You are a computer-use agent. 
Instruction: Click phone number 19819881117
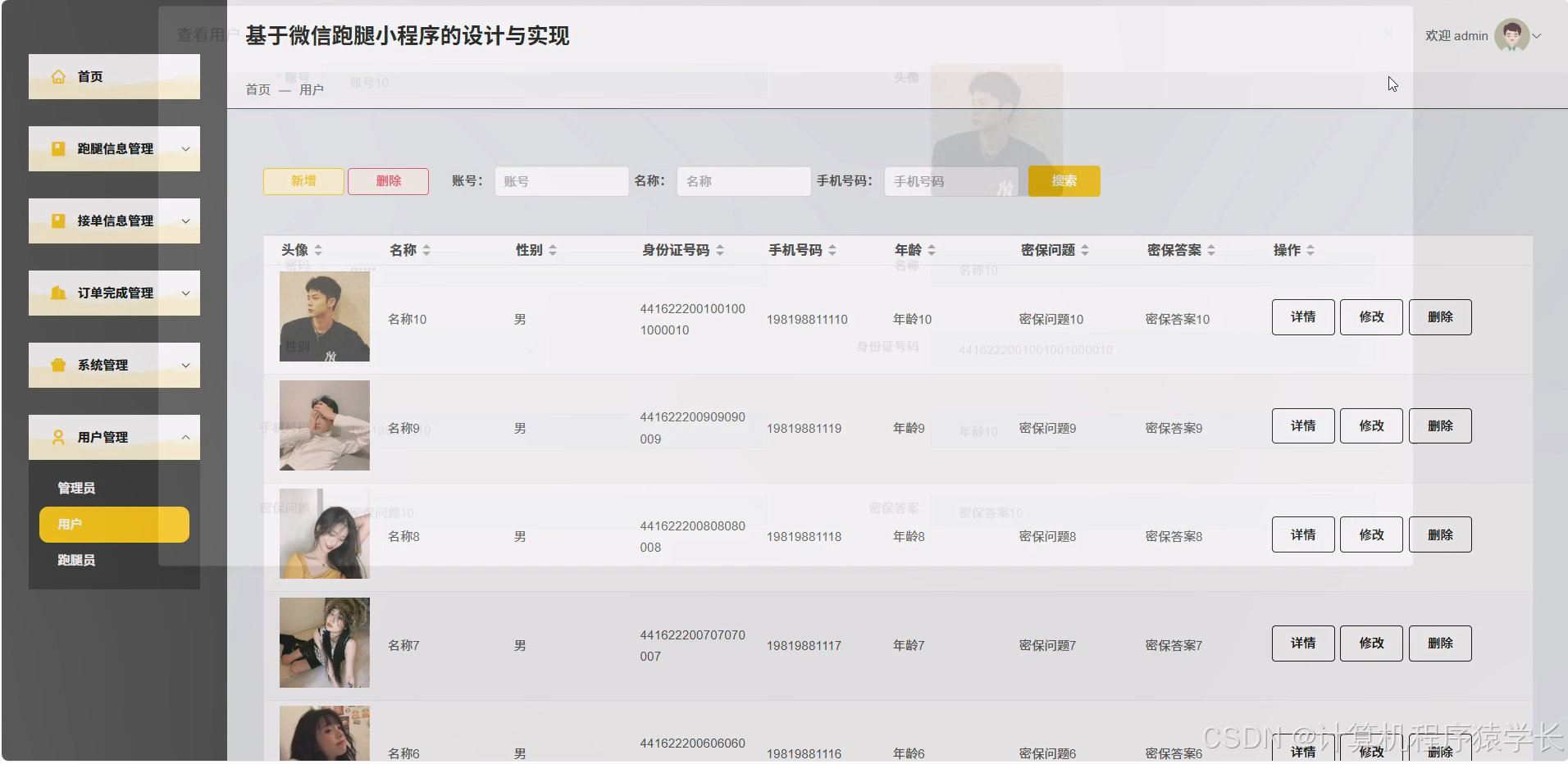[x=804, y=646]
